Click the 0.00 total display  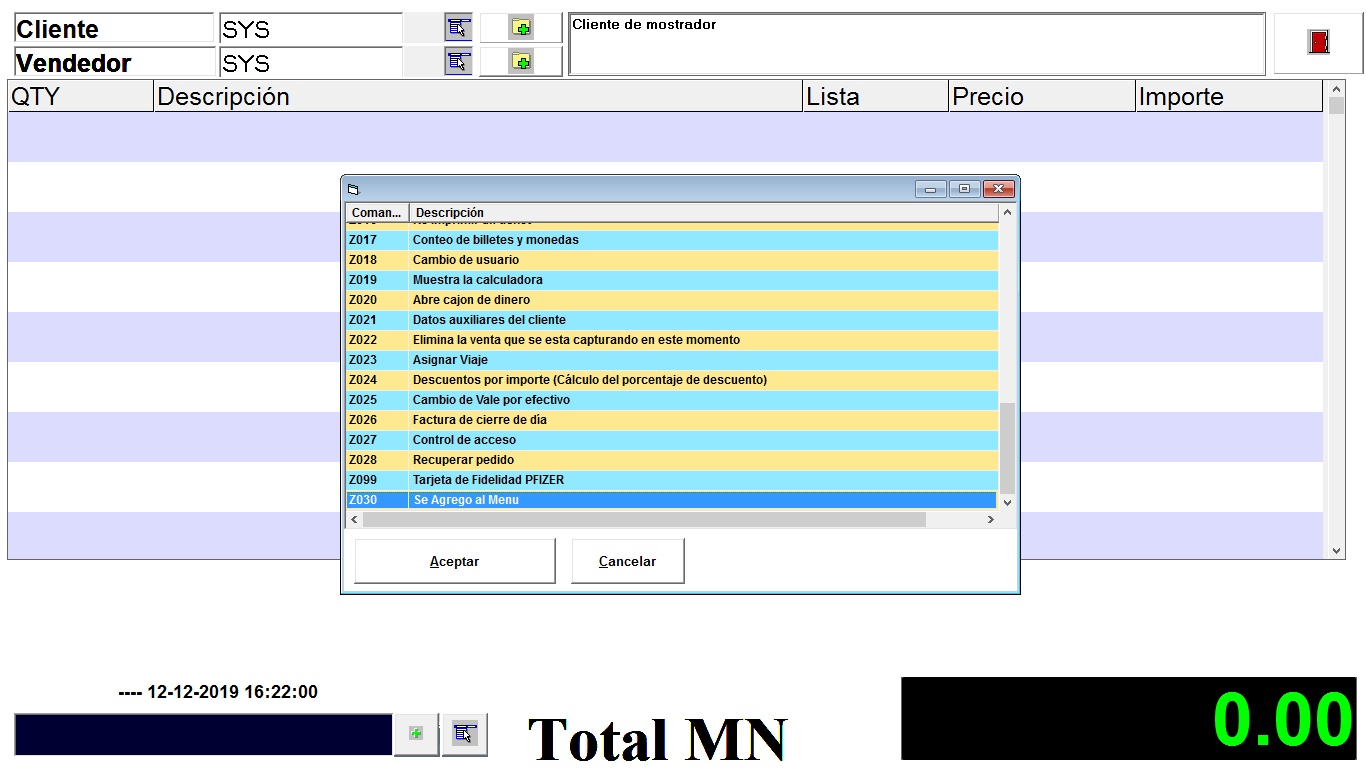click(x=1129, y=719)
